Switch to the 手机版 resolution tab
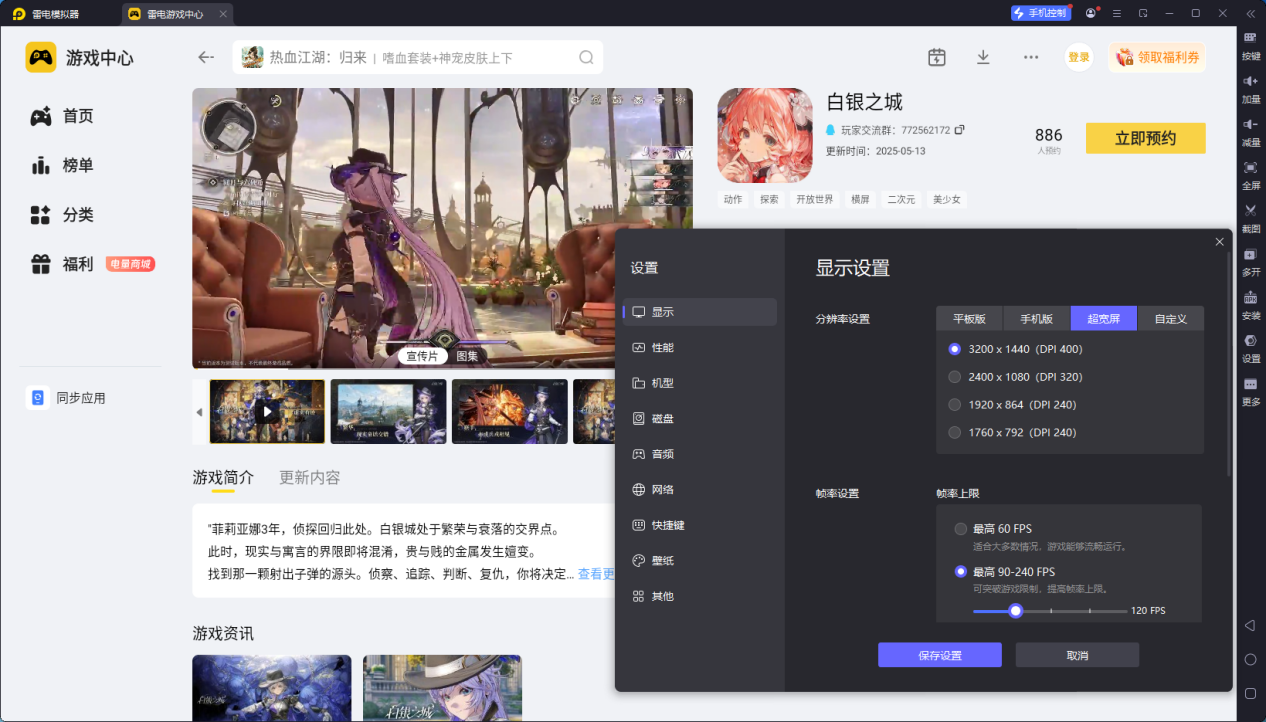This screenshot has height=722, width=1266. [x=1036, y=318]
